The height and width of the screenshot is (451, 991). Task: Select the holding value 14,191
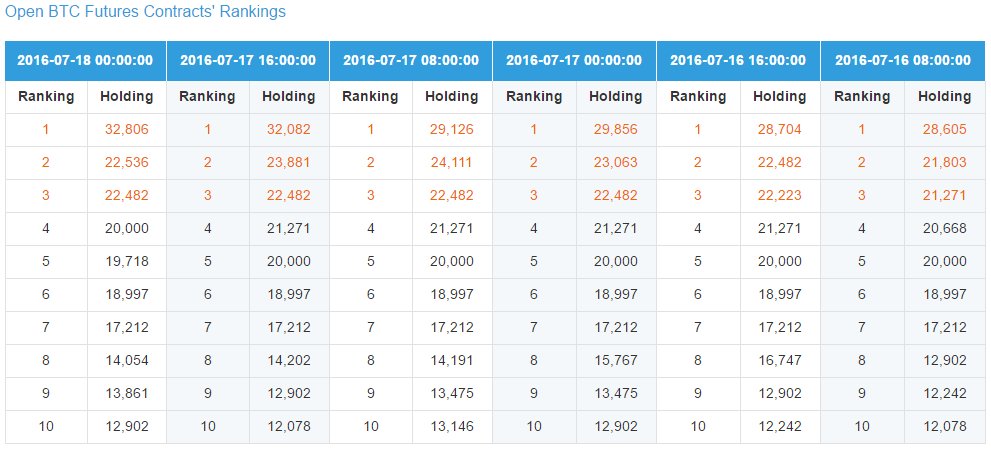pyautogui.click(x=451, y=361)
